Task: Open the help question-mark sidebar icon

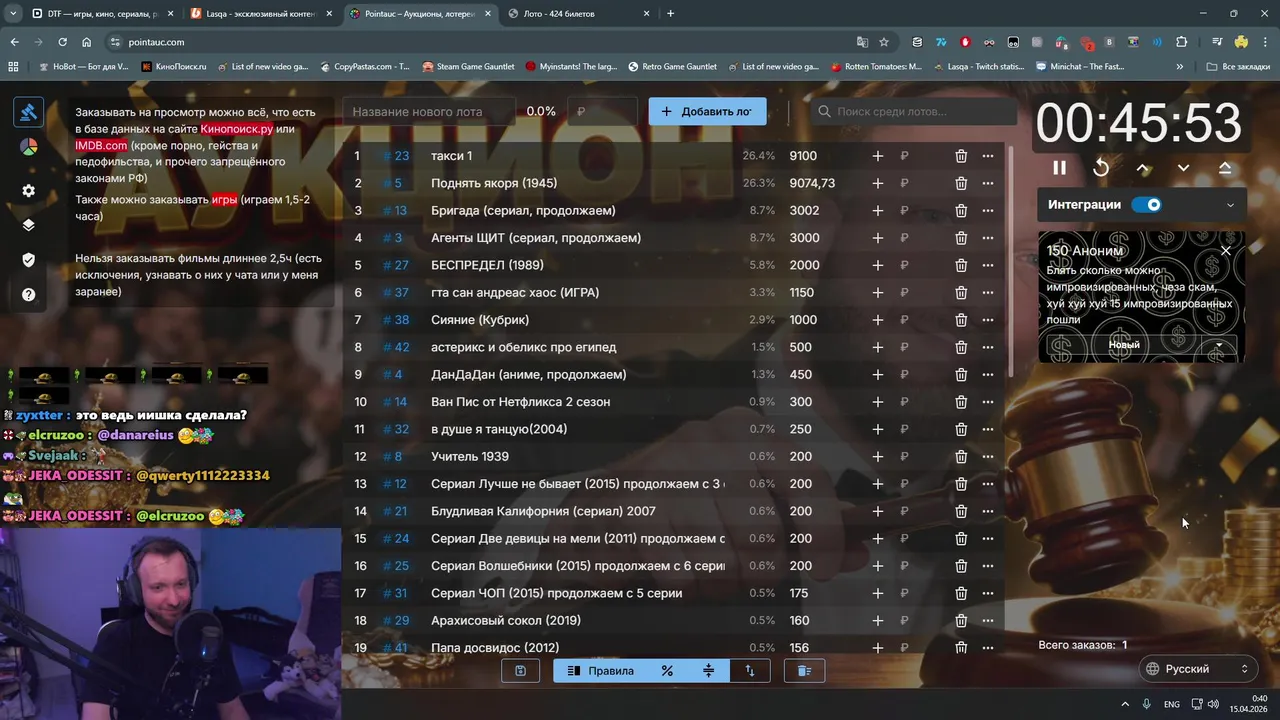Action: (28, 295)
